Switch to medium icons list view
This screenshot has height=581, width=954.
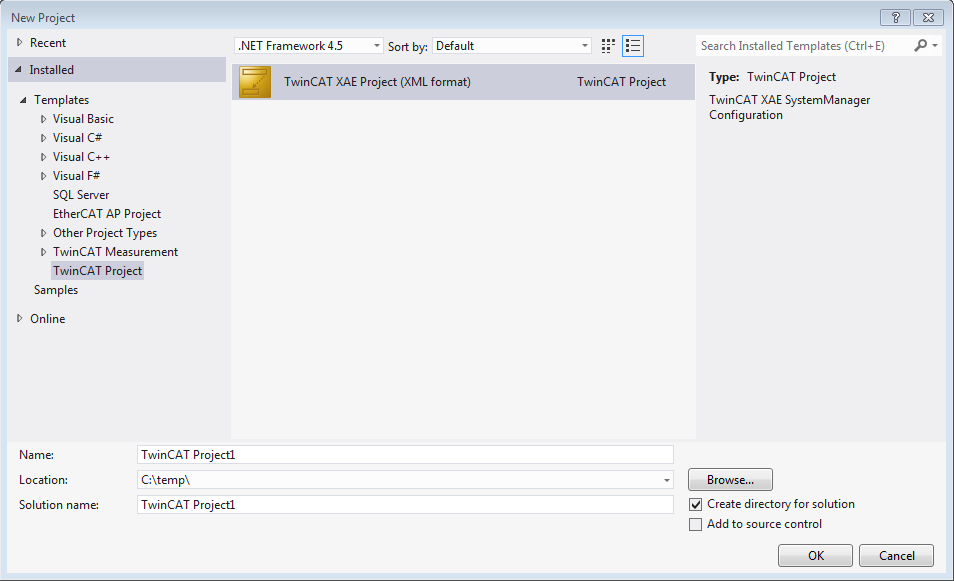pyautogui.click(x=633, y=46)
